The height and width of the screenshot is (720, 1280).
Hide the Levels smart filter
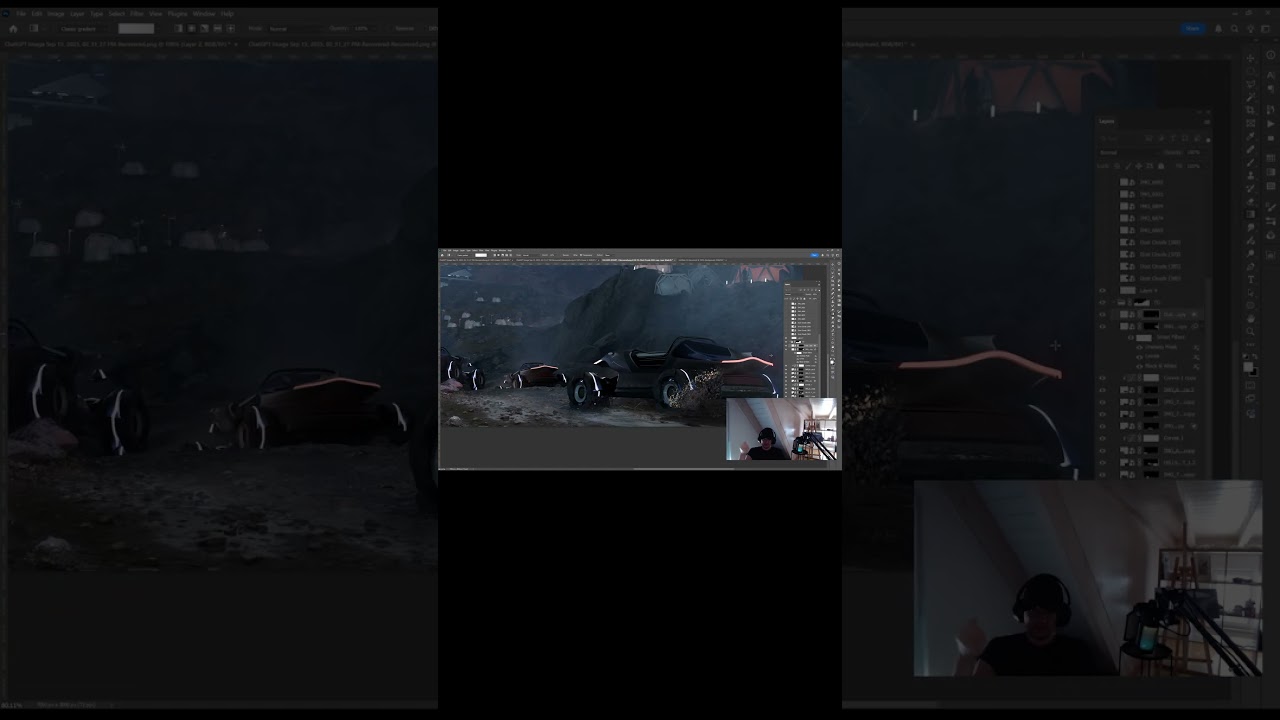1139,356
